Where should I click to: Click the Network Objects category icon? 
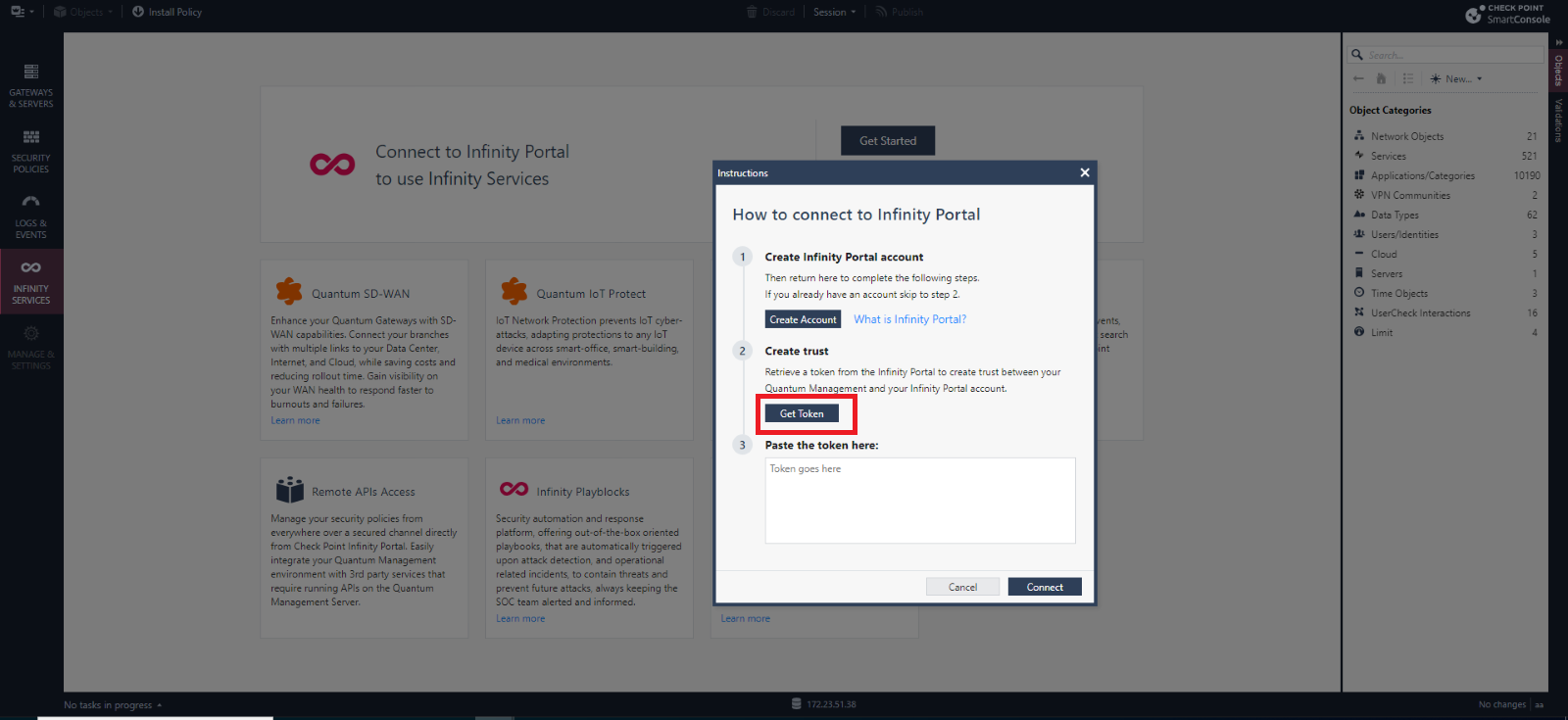click(1359, 135)
